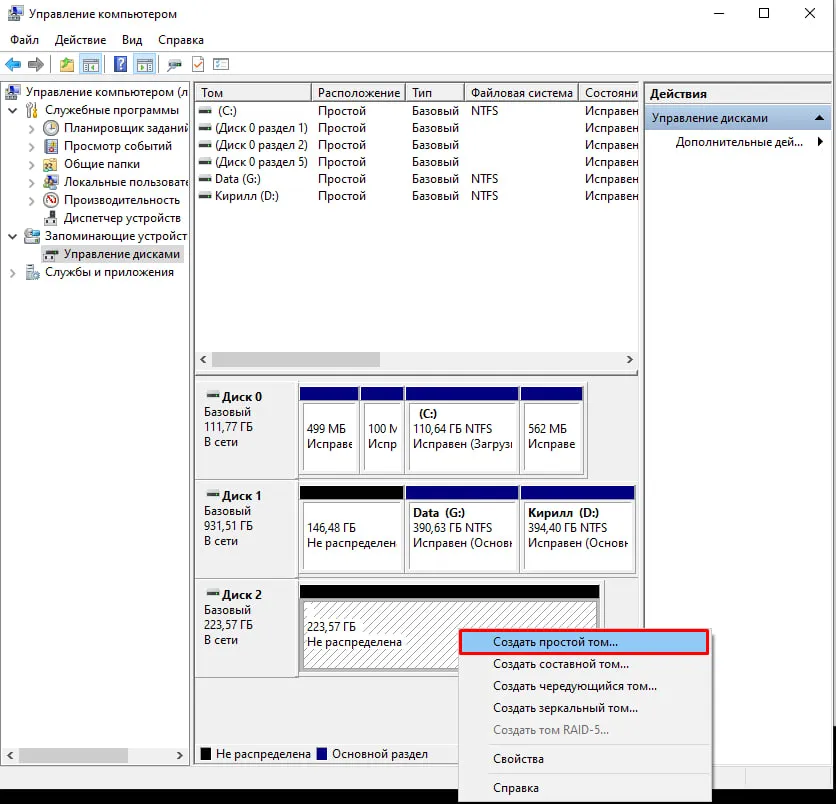
Task: Expand the Общие папки node
Action: pyautogui.click(x=31, y=165)
